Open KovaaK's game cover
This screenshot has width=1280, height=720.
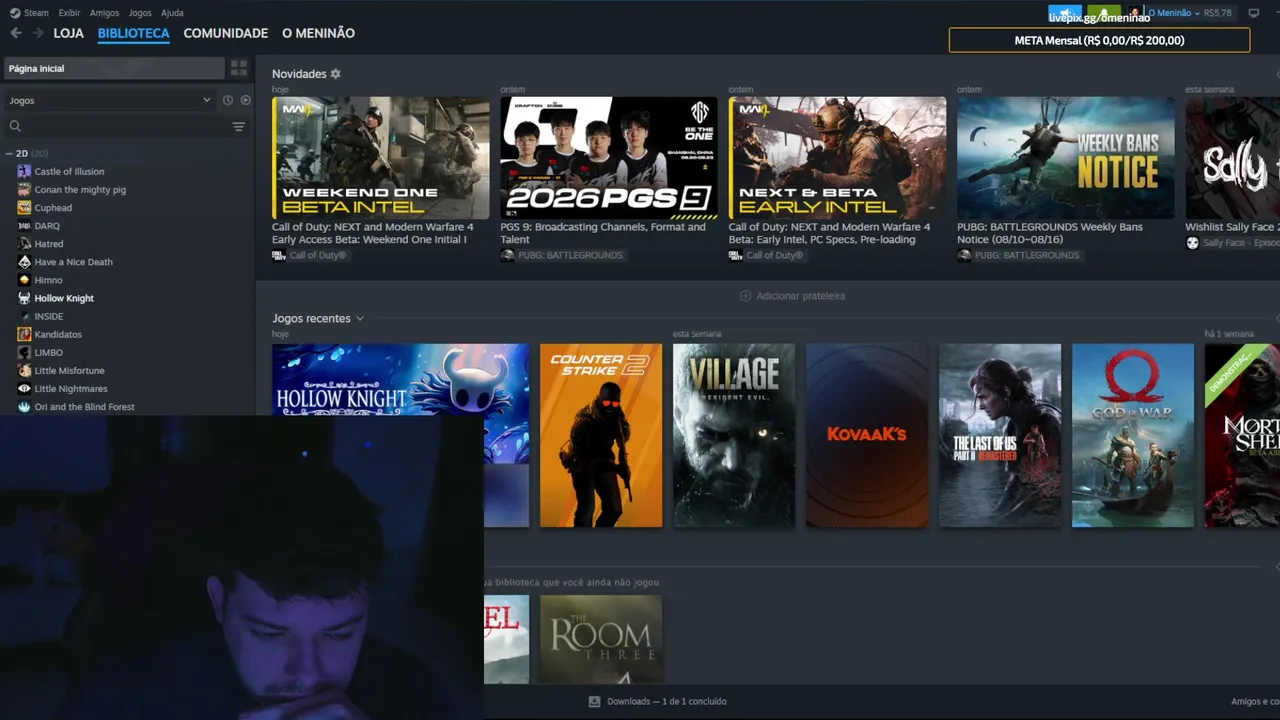coord(867,435)
